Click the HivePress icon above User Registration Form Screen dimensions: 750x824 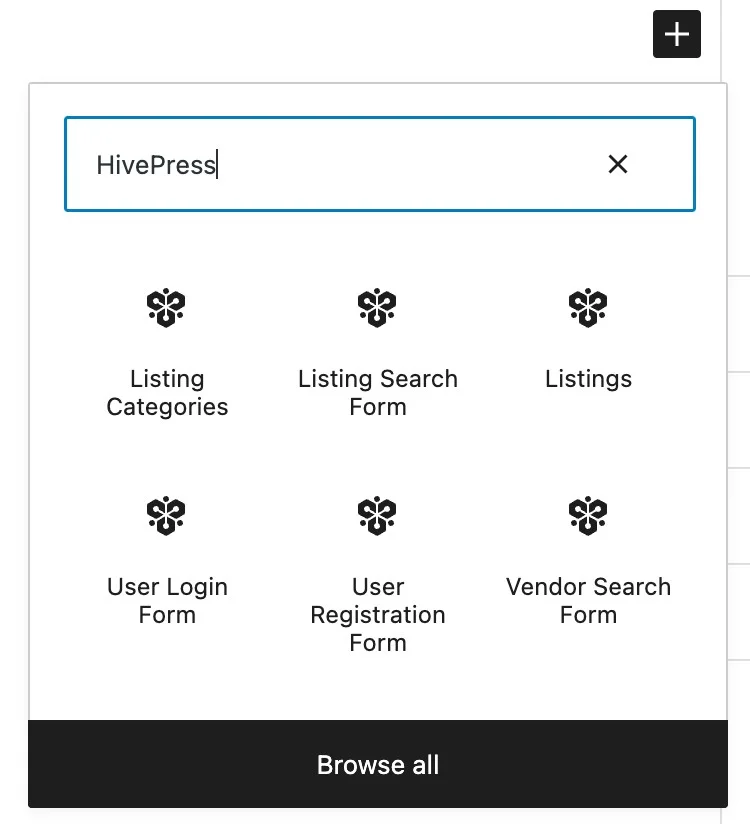click(377, 516)
